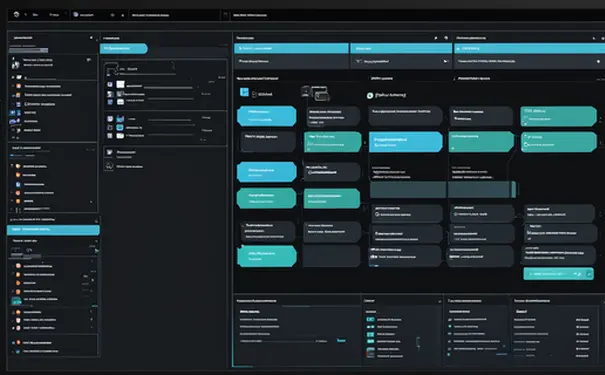The image size is (605, 375).
Task: Select the highlighted blue row in the left sidebar
Action: (53, 230)
